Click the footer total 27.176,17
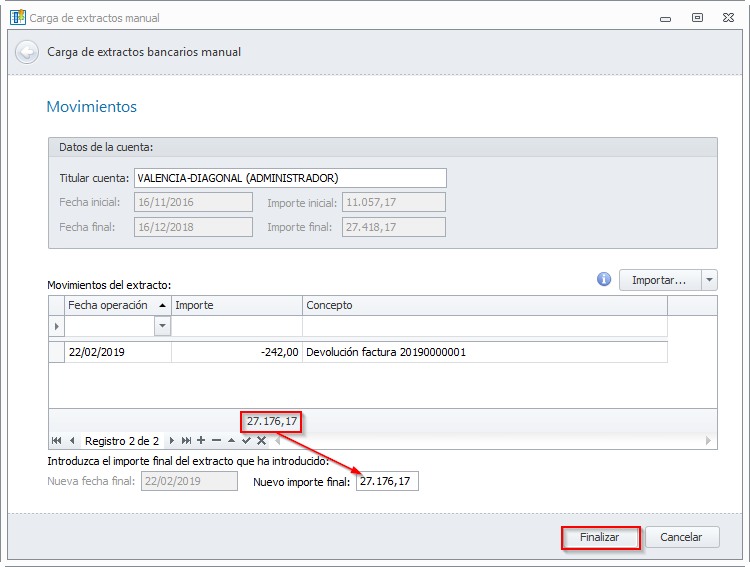 pyautogui.click(x=272, y=422)
